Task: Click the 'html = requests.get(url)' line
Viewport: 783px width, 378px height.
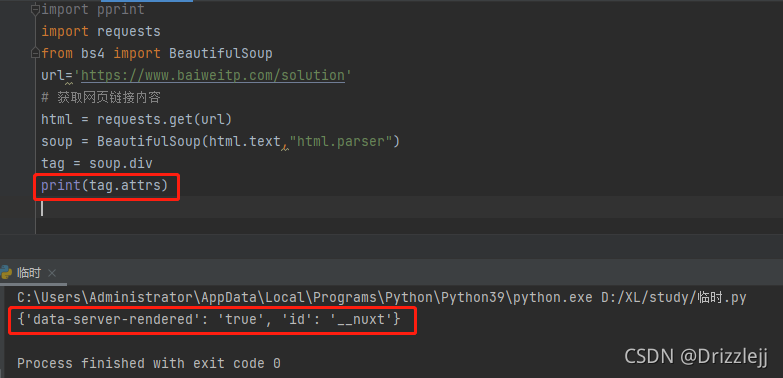Action: (x=137, y=119)
